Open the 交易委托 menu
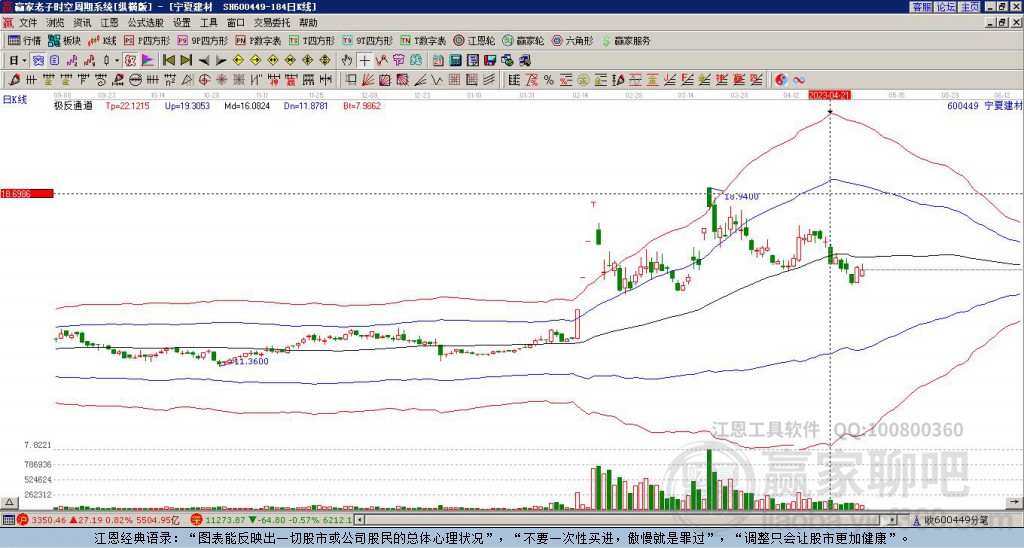Viewport: 1024px width, 548px height. click(272, 23)
